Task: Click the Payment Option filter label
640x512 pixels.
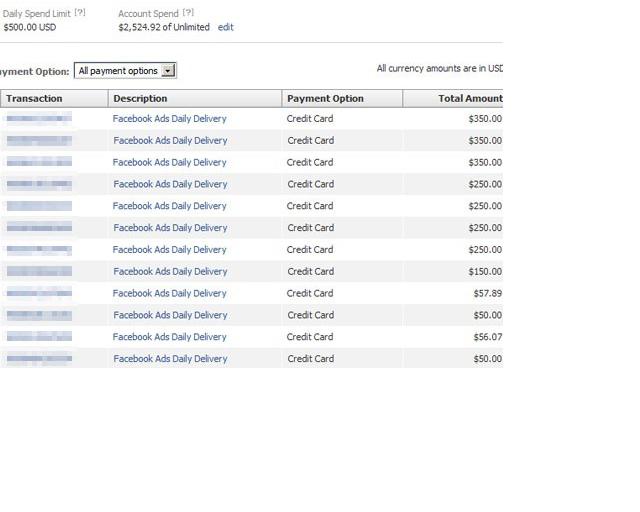Action: tap(34, 71)
